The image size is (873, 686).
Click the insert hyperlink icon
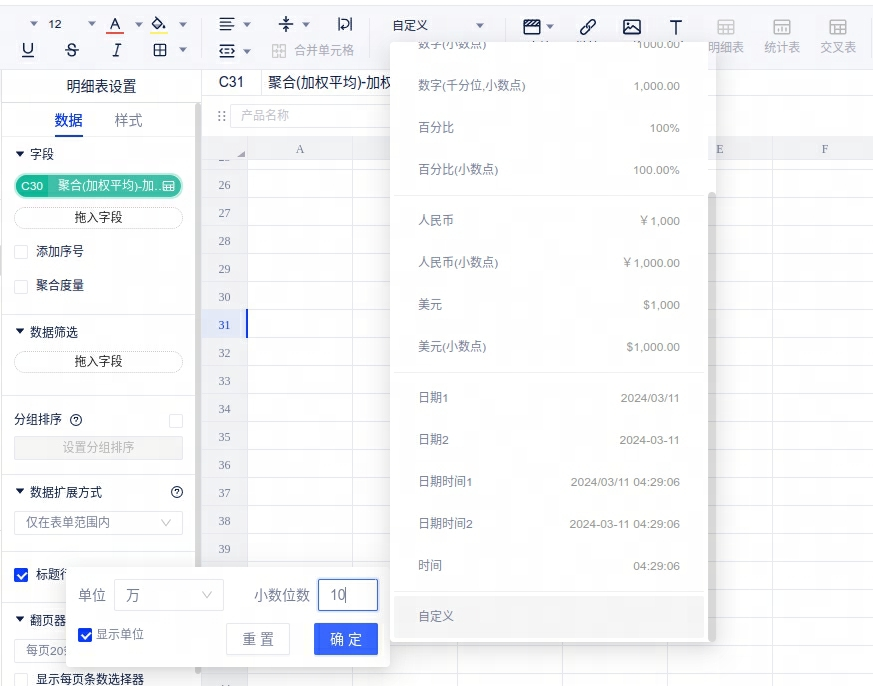tap(588, 27)
